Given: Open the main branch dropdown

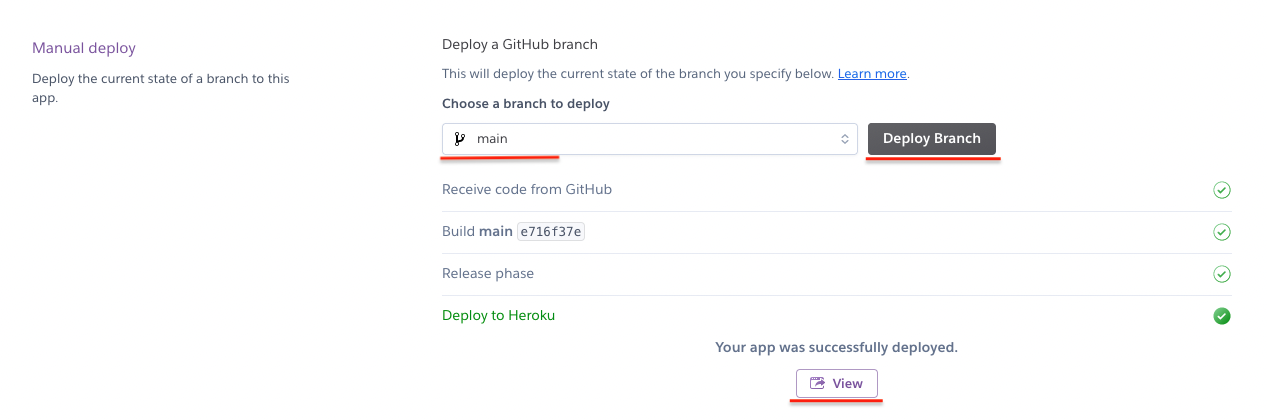Looking at the screenshot, I should (x=649, y=139).
